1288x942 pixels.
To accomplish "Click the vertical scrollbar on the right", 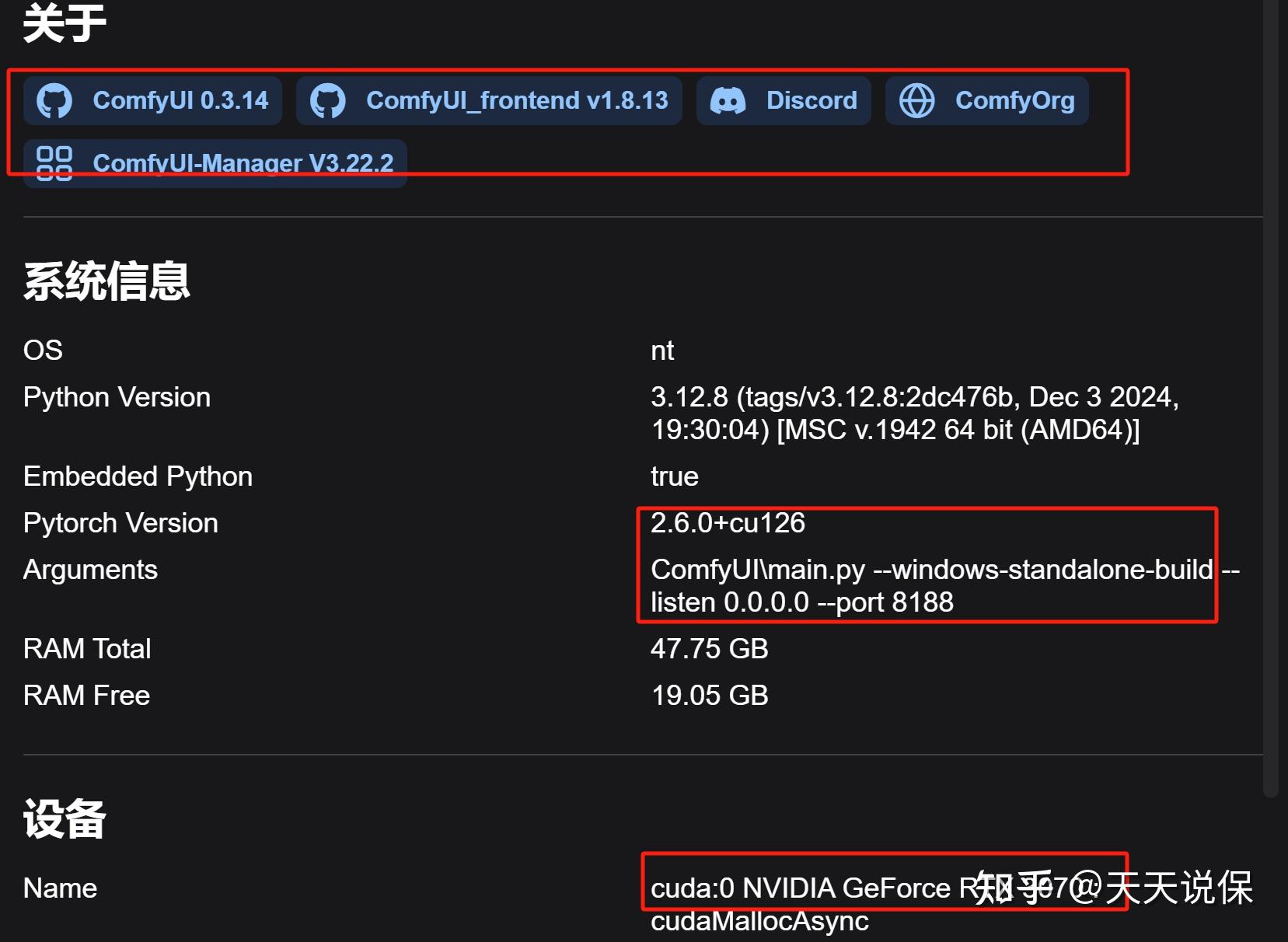I will tap(1271, 389).
